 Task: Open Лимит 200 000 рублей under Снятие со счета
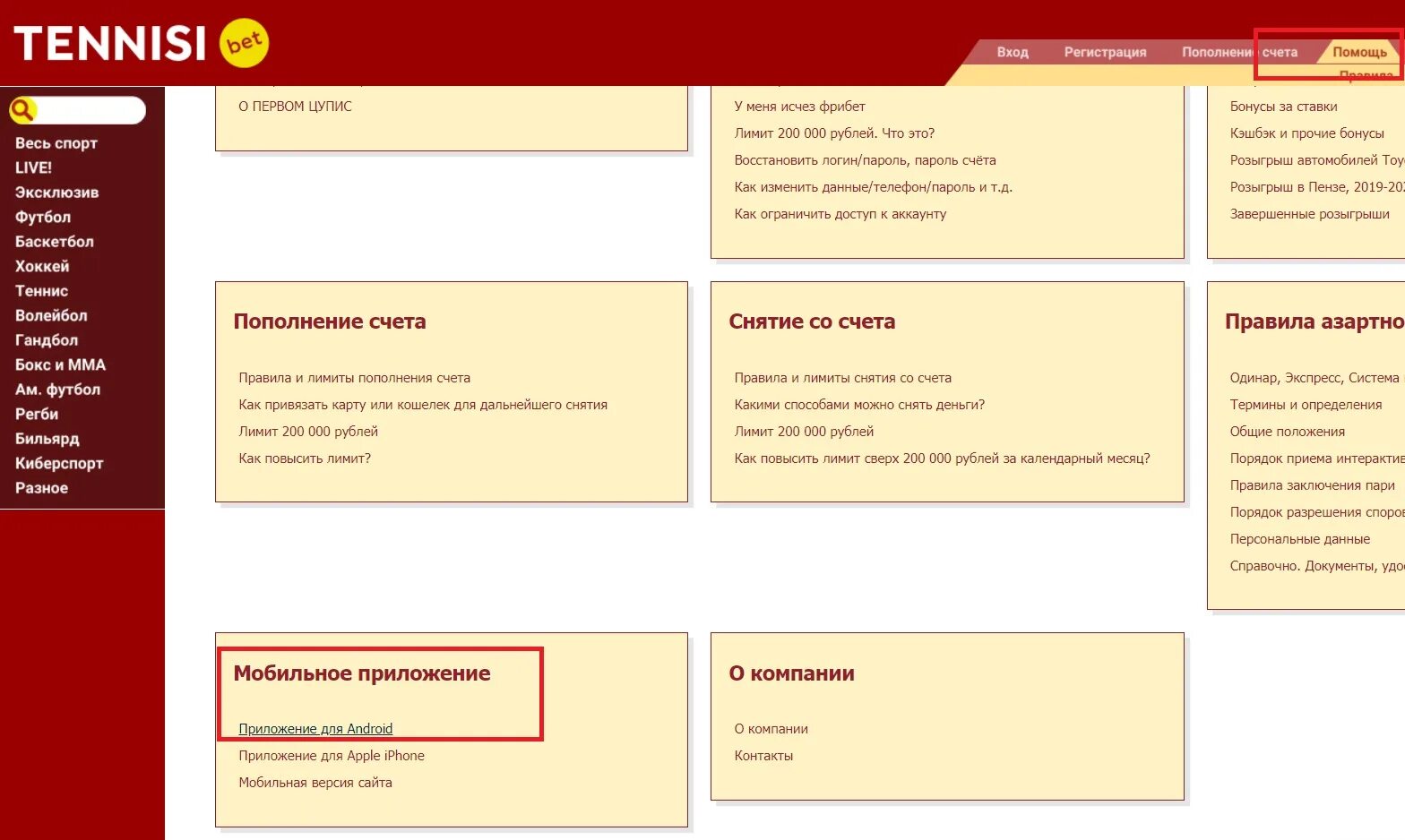pos(804,432)
